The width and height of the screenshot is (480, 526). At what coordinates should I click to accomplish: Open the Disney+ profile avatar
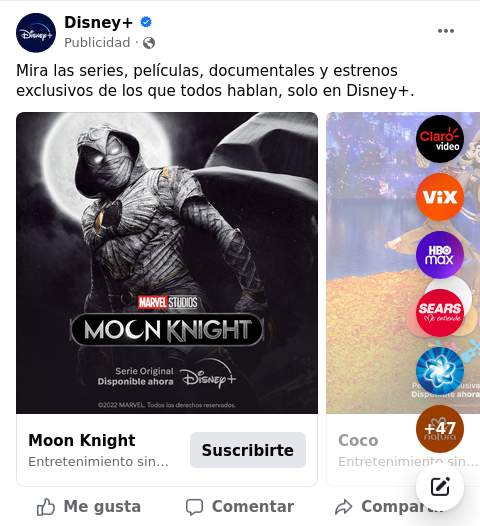(x=36, y=33)
